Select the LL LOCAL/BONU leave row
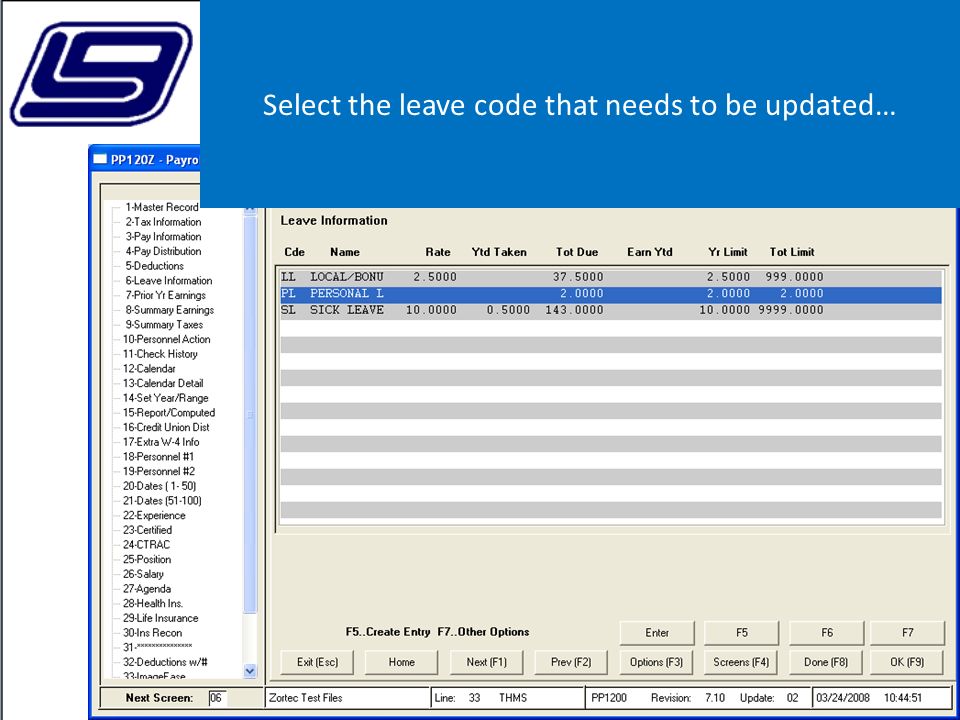The height and width of the screenshot is (720, 960). point(610,277)
